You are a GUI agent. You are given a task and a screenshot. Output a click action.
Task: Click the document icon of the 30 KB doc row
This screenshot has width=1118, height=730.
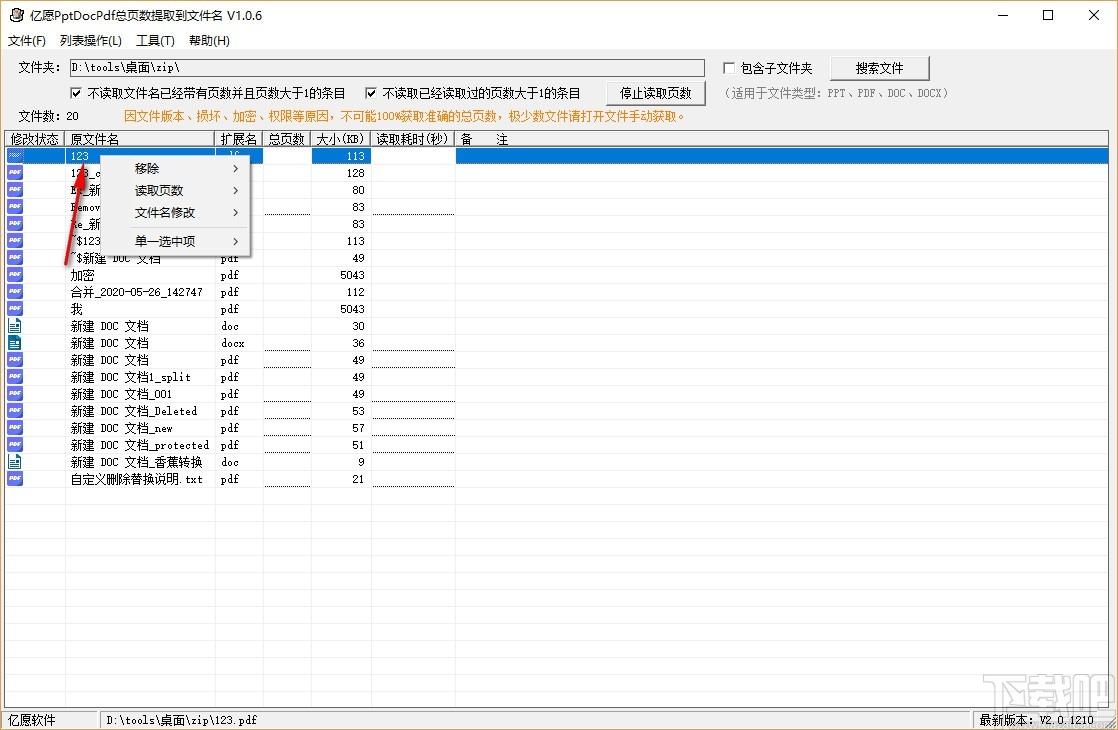coord(15,326)
